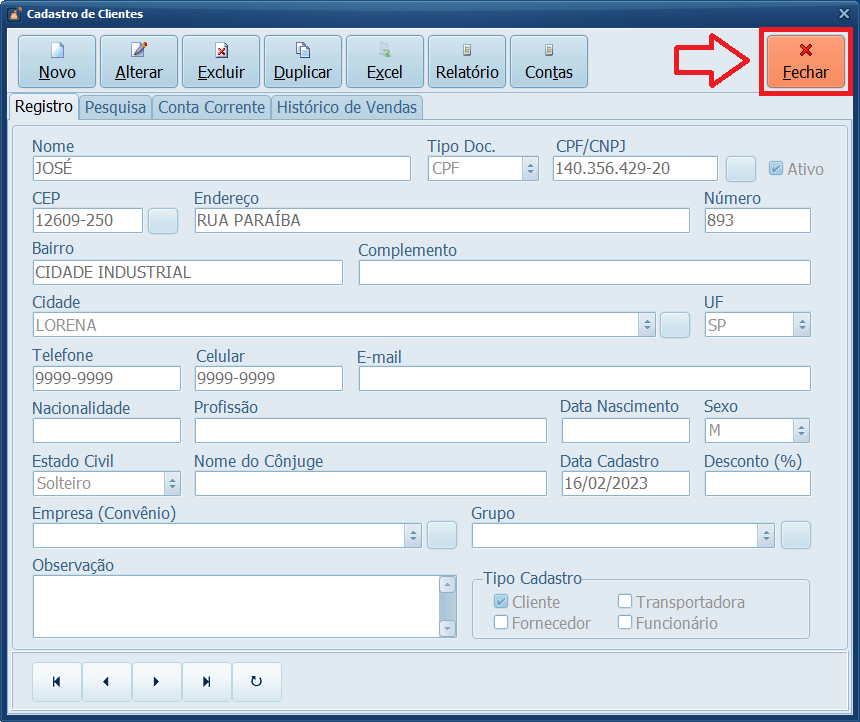
Task: Duplicate the record with Duplicar
Action: click(303, 61)
